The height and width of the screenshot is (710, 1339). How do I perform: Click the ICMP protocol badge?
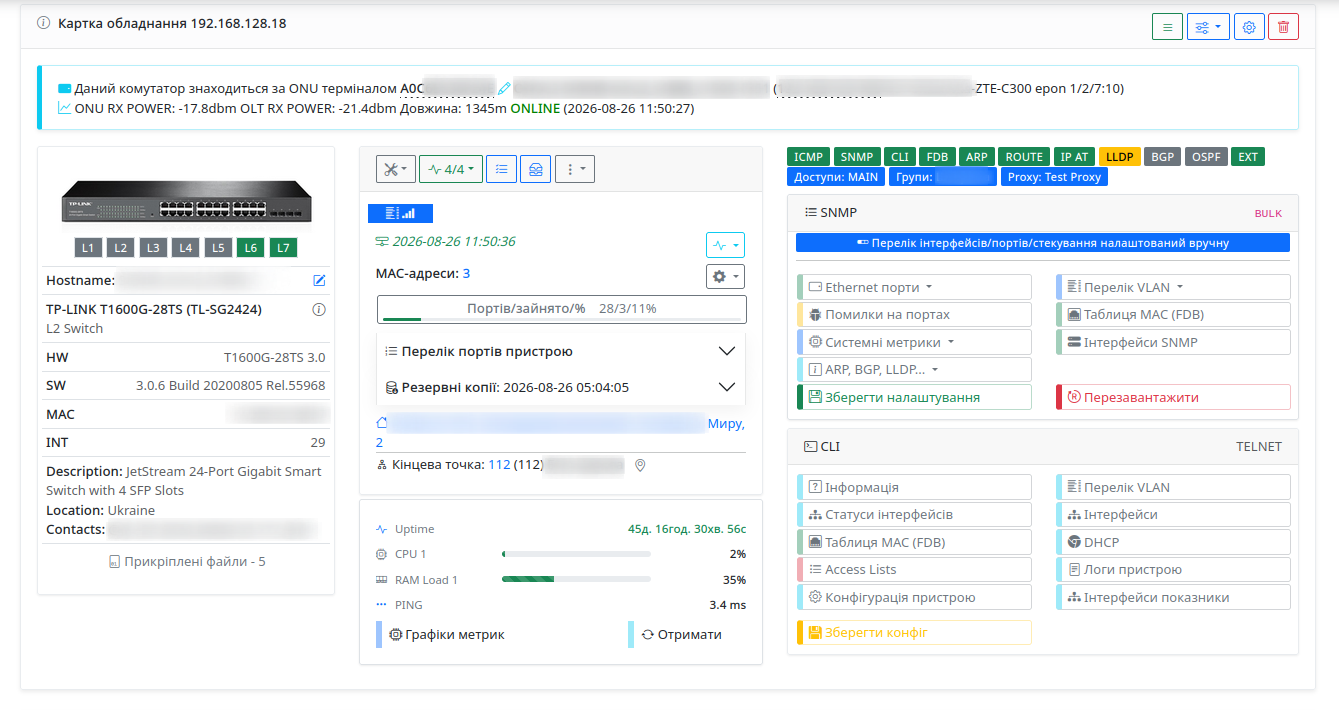coord(809,156)
